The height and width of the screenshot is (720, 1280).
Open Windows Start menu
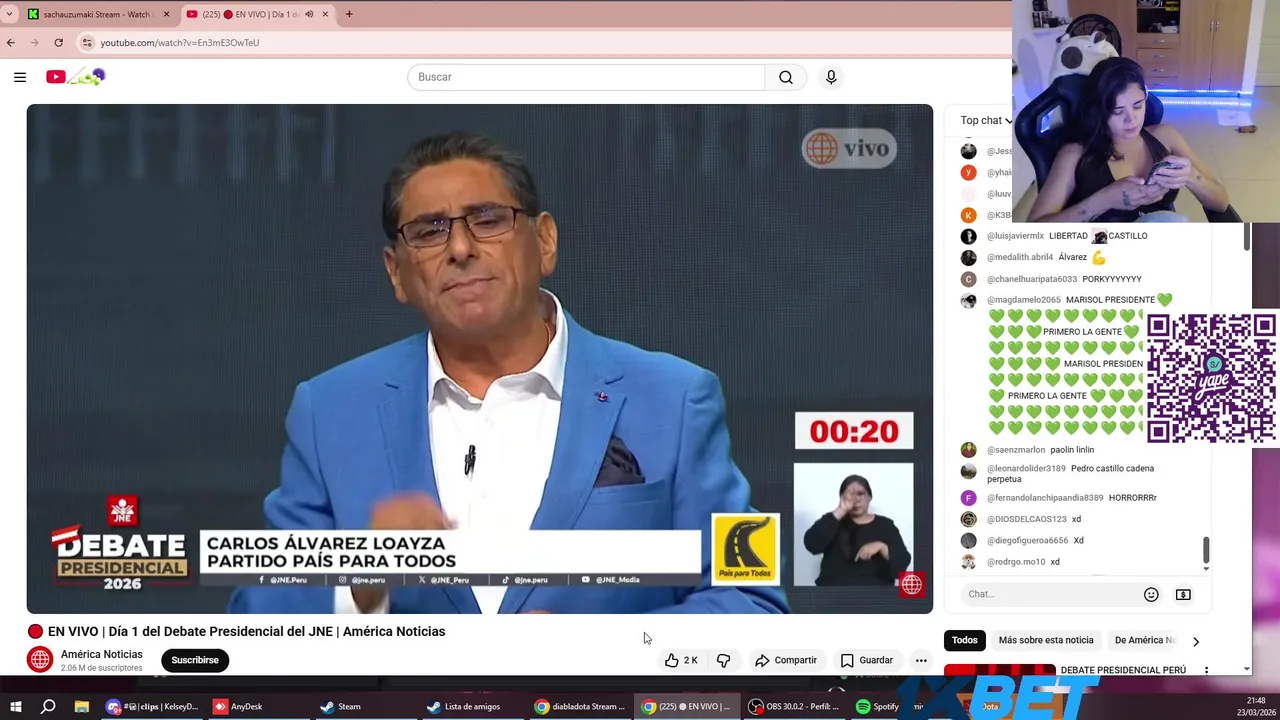click(14, 706)
